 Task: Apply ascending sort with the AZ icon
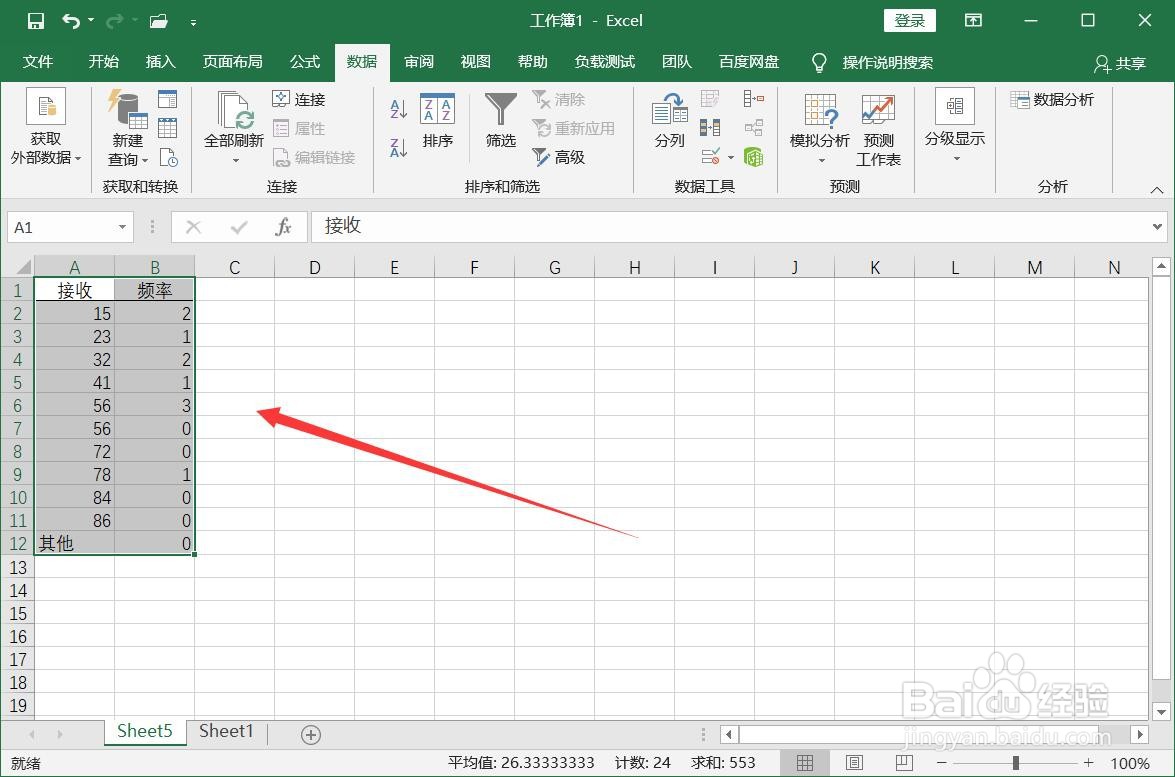click(x=396, y=108)
